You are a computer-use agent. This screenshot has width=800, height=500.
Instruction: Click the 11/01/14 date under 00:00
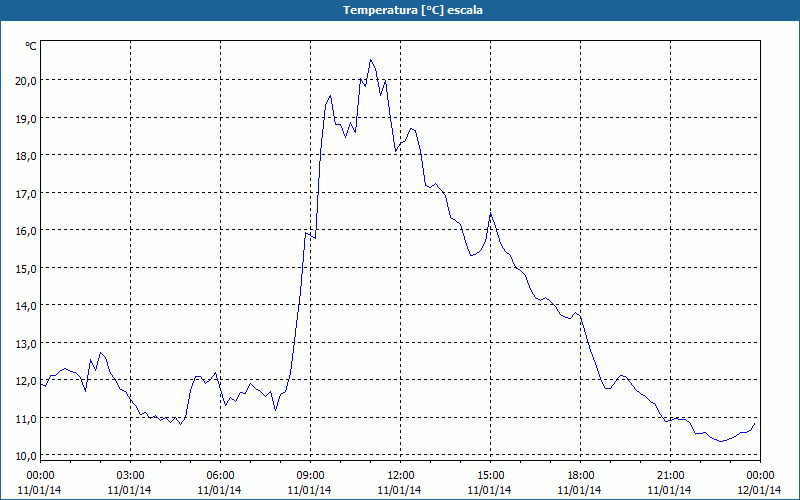coord(40,490)
